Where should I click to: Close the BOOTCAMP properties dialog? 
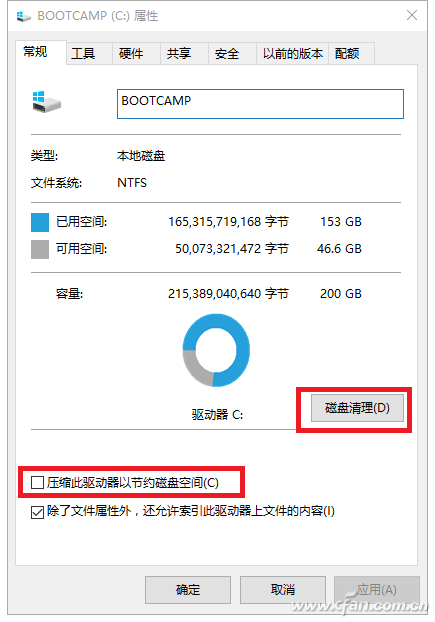tap(412, 15)
